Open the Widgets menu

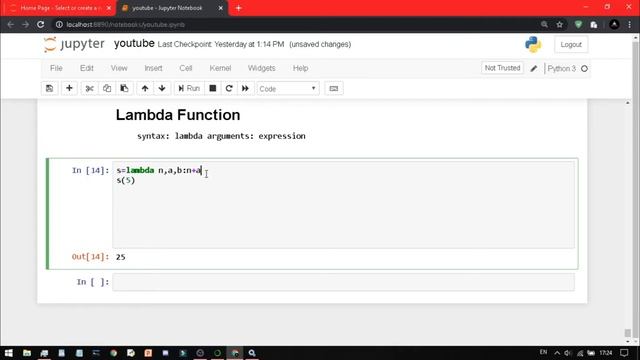(262, 68)
